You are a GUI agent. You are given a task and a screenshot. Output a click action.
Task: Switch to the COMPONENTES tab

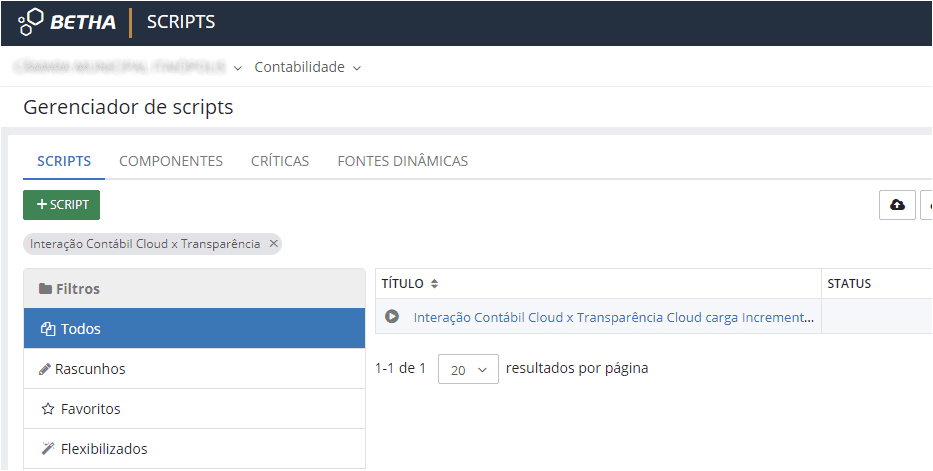171,161
